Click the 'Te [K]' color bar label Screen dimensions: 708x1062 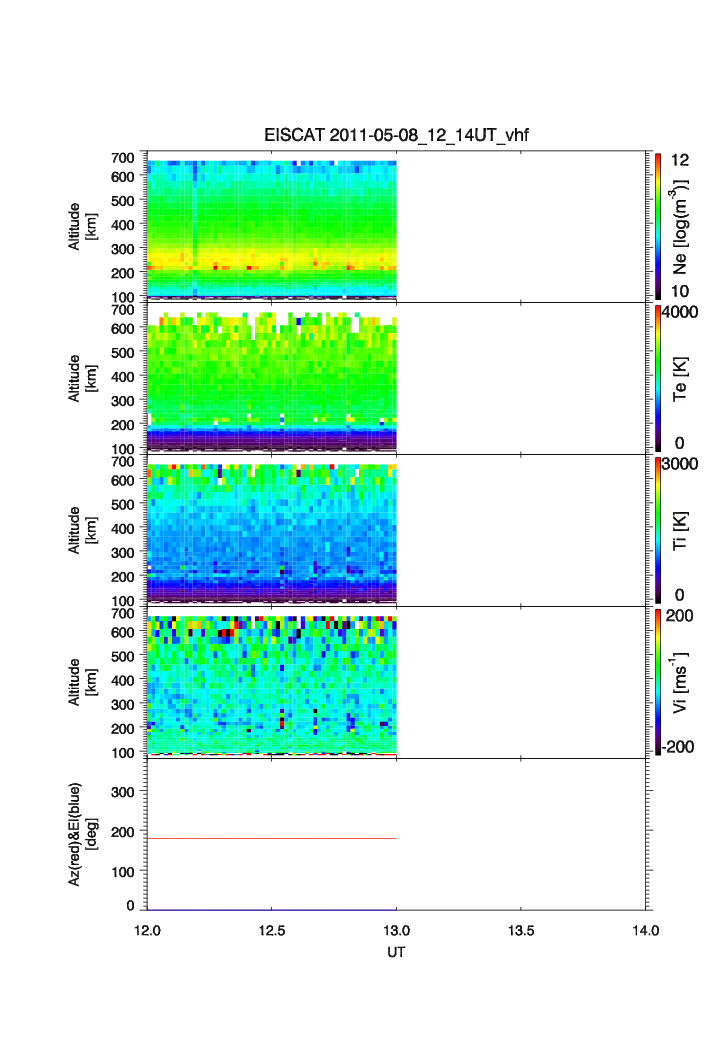click(680, 379)
